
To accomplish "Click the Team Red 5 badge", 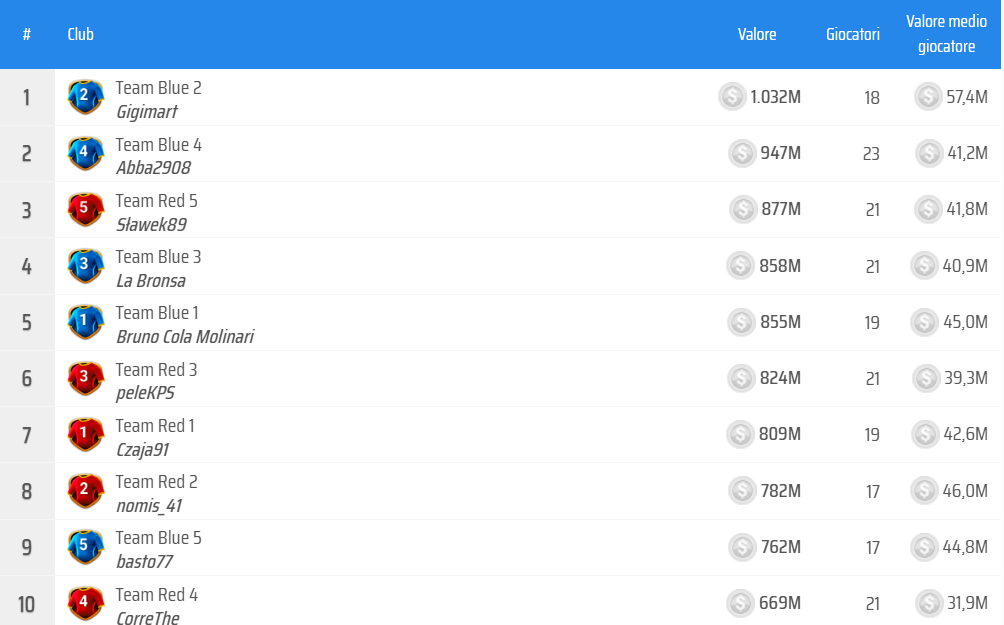I will point(85,209).
